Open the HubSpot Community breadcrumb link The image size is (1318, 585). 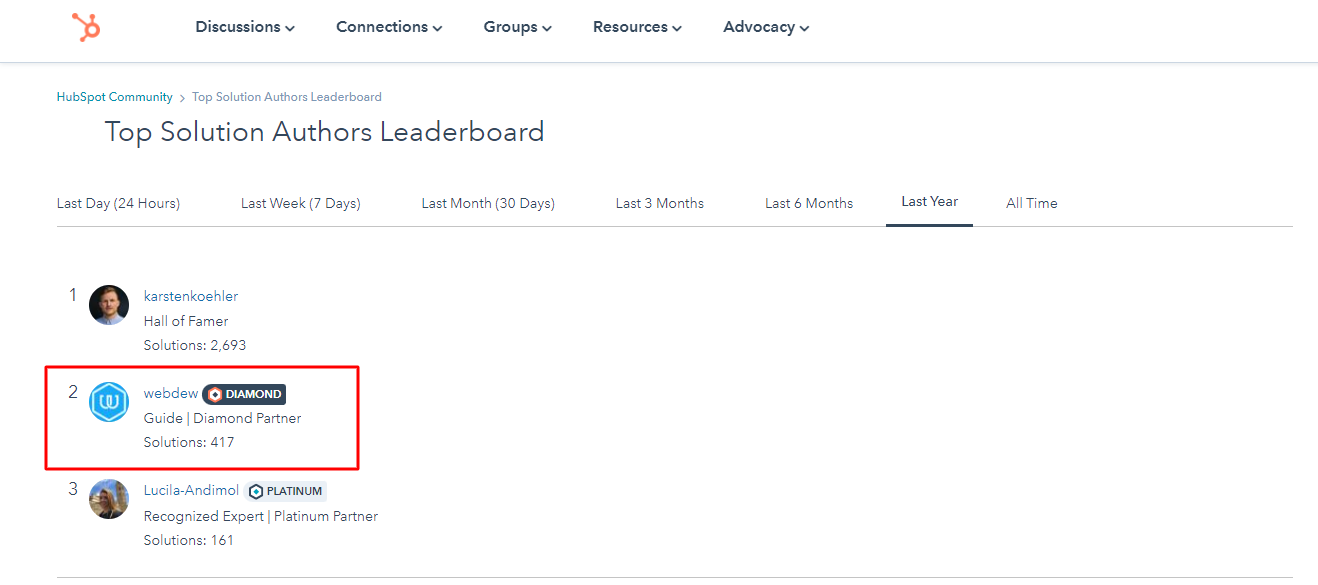pyautogui.click(x=114, y=97)
